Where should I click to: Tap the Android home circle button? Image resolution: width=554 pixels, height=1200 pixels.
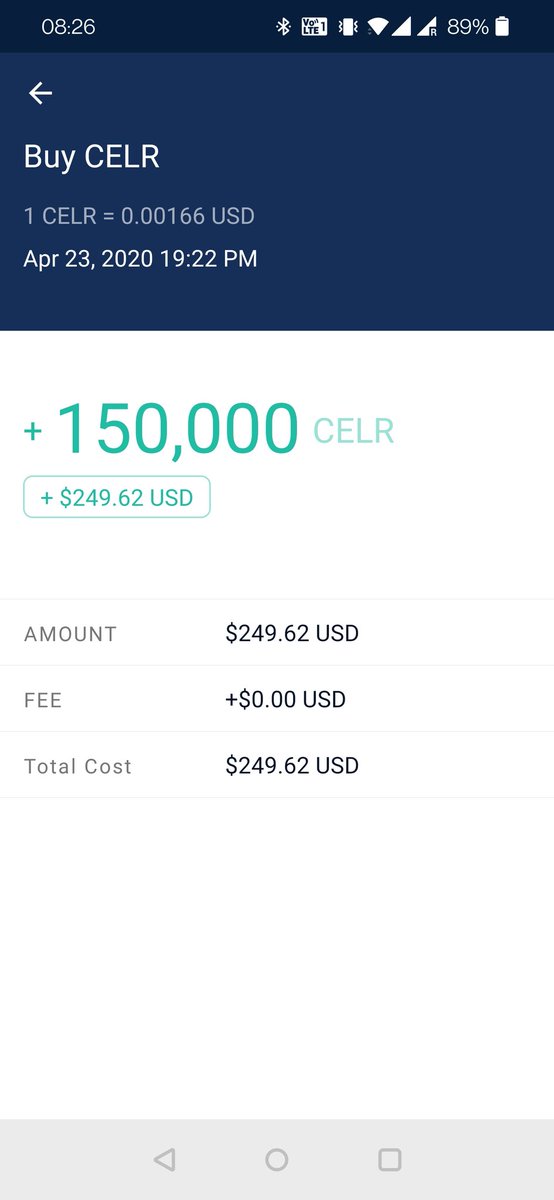[x=277, y=1159]
